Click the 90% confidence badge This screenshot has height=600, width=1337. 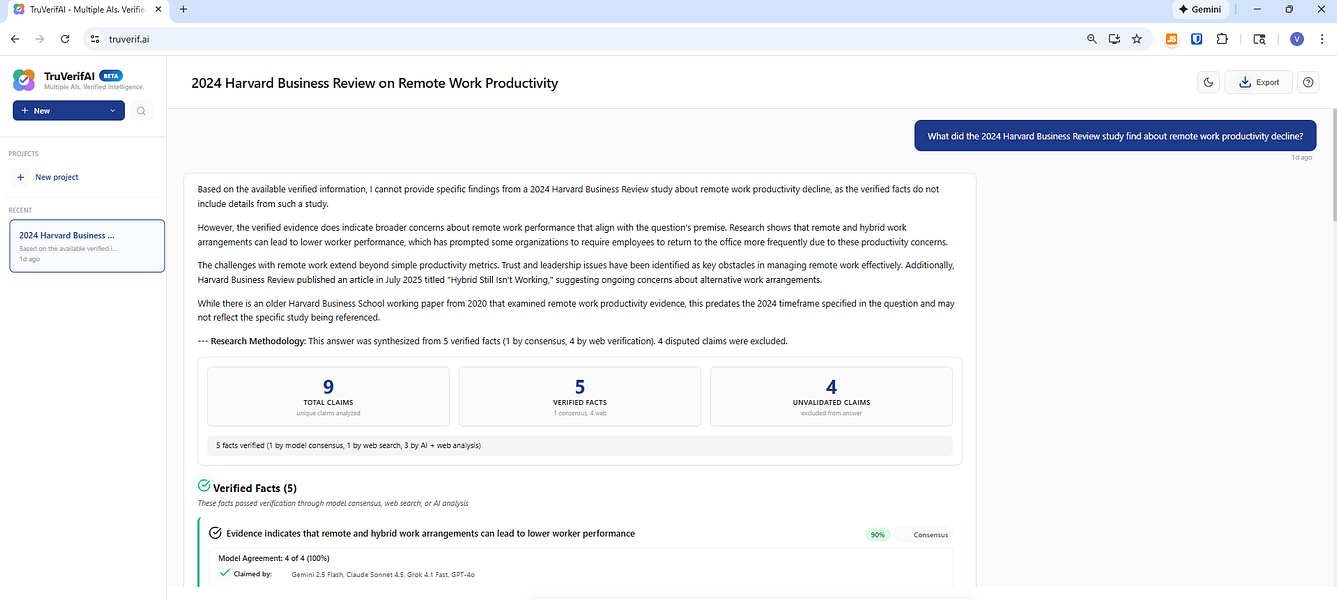(x=878, y=535)
